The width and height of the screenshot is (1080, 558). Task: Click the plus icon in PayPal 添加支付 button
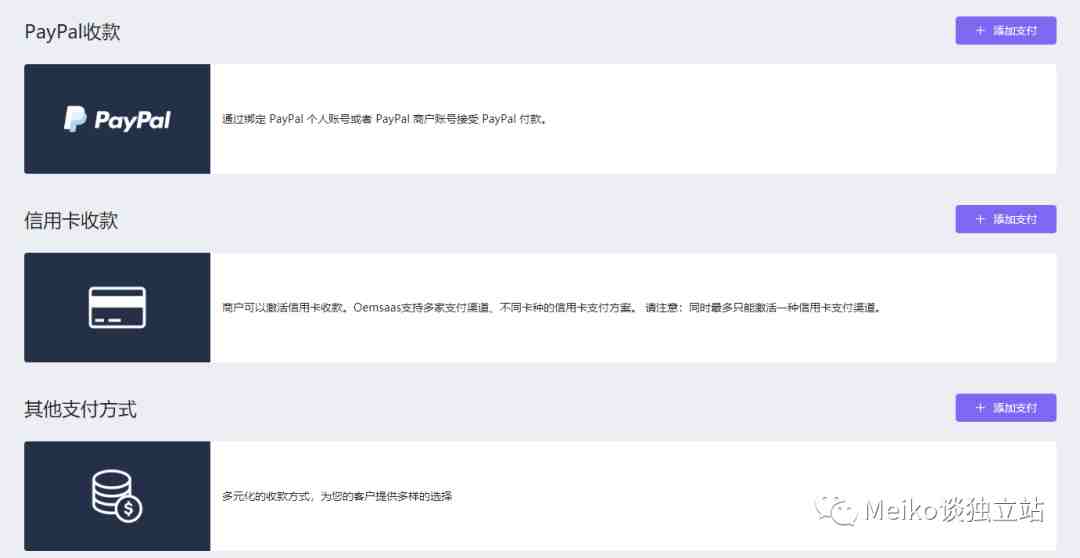[x=980, y=30]
